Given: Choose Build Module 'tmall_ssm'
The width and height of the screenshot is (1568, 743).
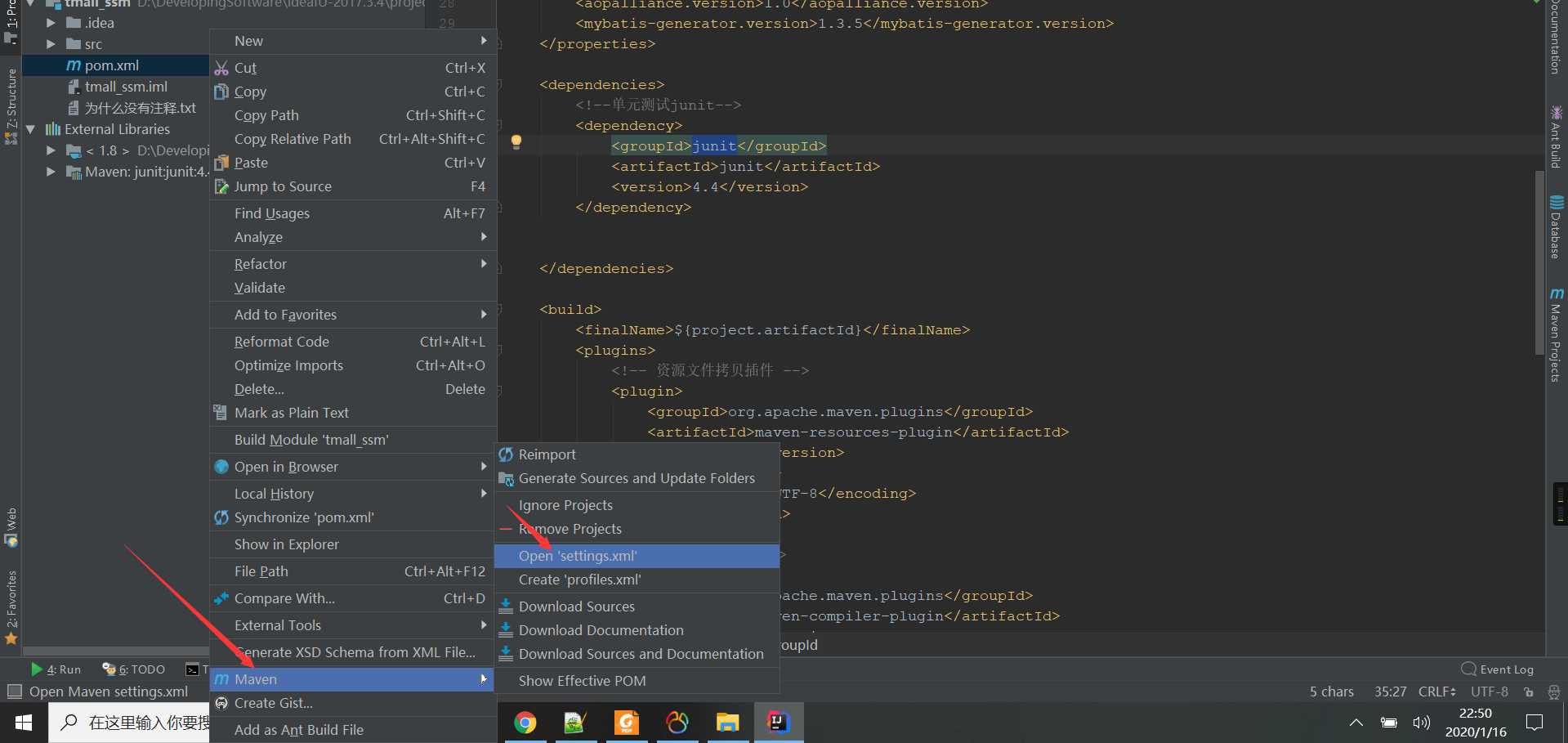Looking at the screenshot, I should point(353,440).
